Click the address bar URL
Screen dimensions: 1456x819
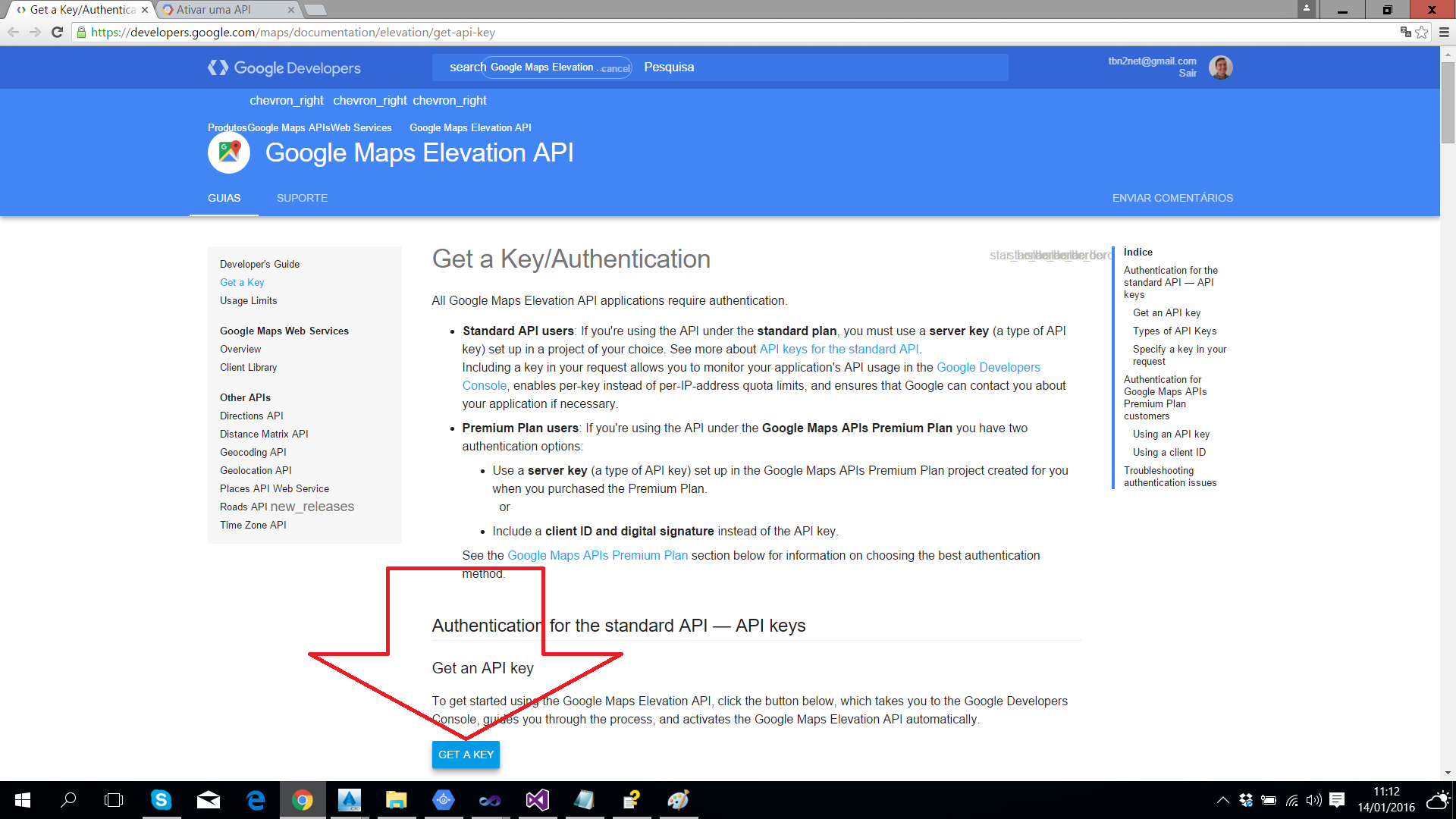coord(293,32)
